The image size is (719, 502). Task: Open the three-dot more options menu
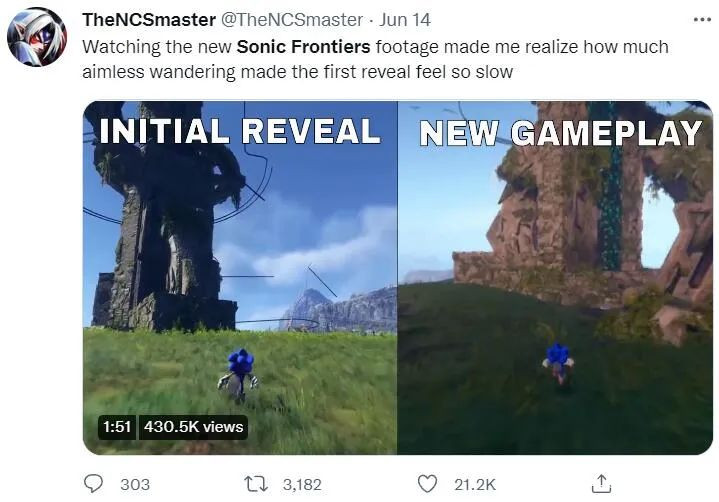[x=702, y=20]
